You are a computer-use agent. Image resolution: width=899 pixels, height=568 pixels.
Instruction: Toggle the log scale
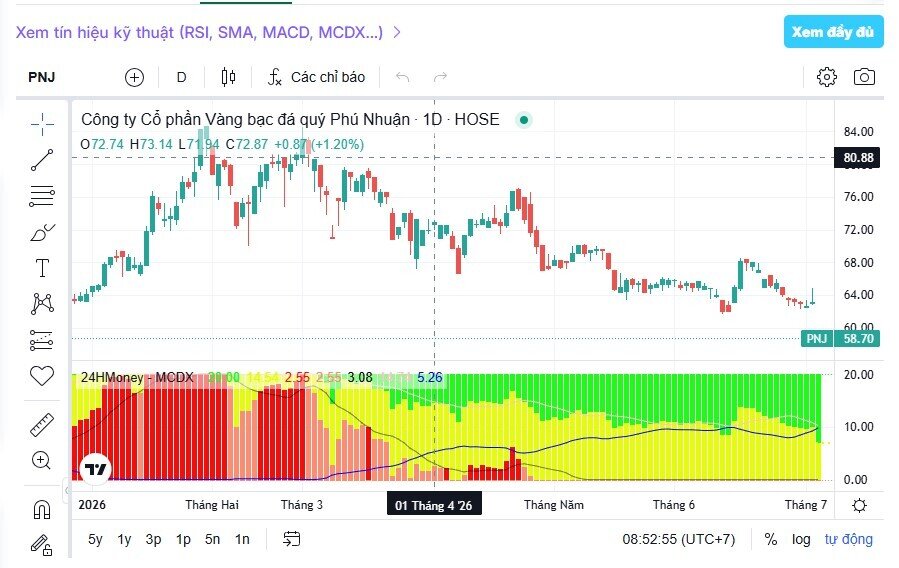coord(801,539)
